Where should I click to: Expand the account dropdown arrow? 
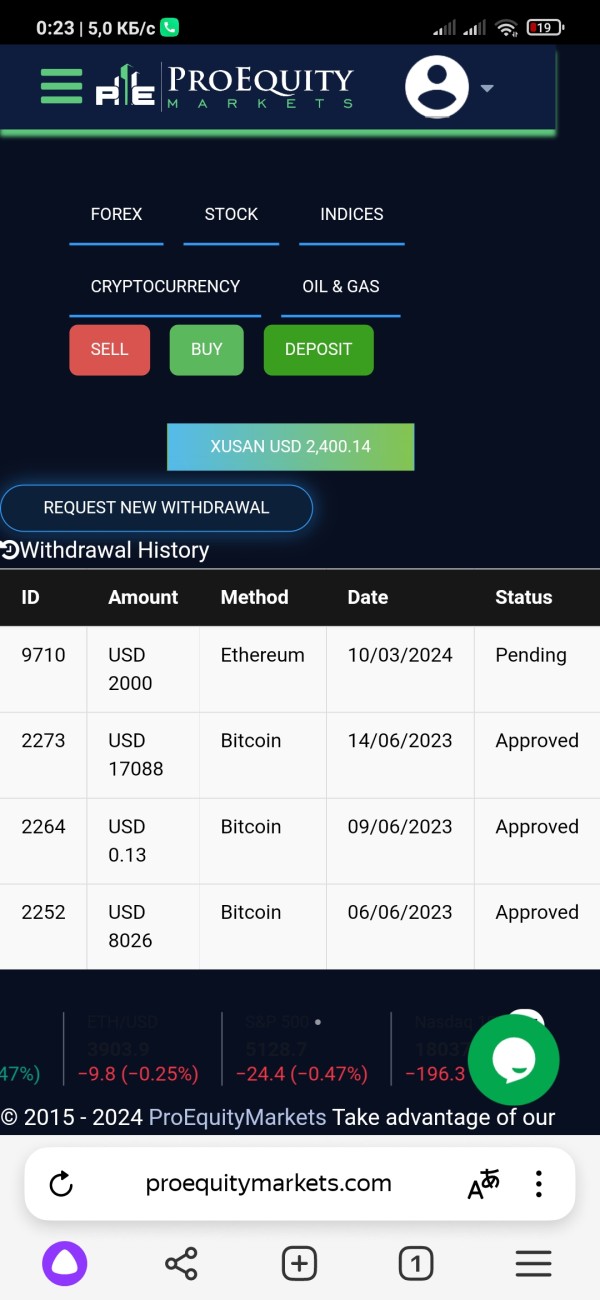pyautogui.click(x=487, y=88)
